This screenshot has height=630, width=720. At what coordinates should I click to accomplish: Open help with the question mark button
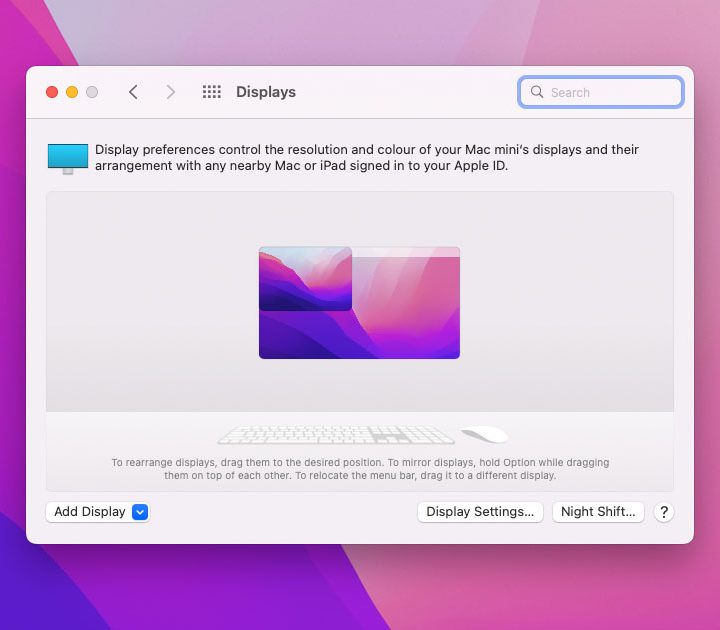[x=664, y=512]
